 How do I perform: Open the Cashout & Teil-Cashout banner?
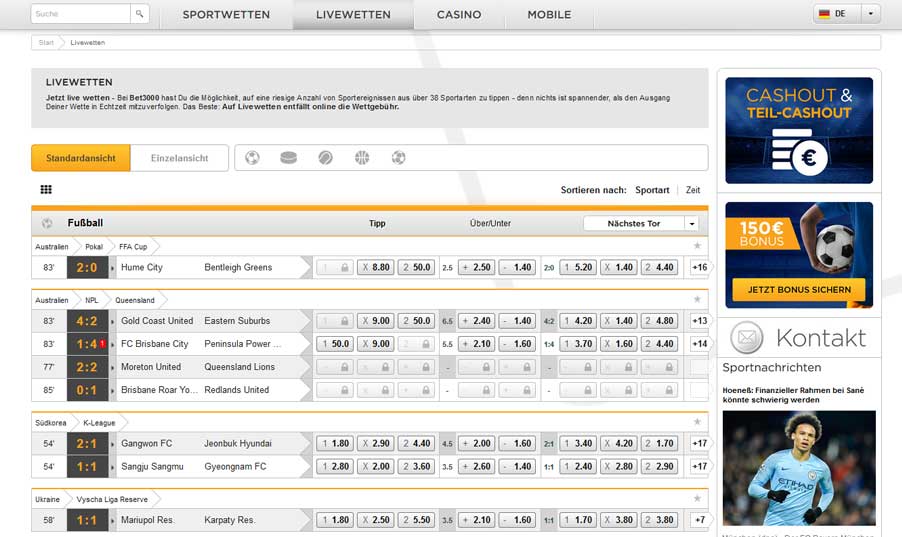[x=799, y=131]
